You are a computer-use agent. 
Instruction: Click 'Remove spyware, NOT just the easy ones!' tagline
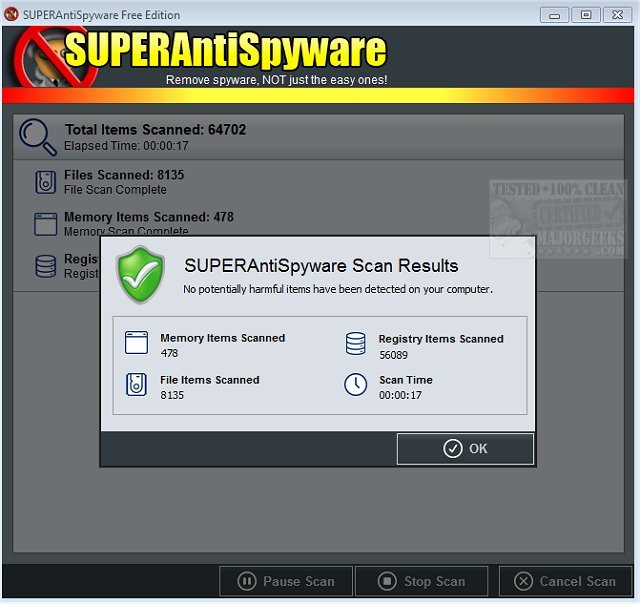coord(276,80)
